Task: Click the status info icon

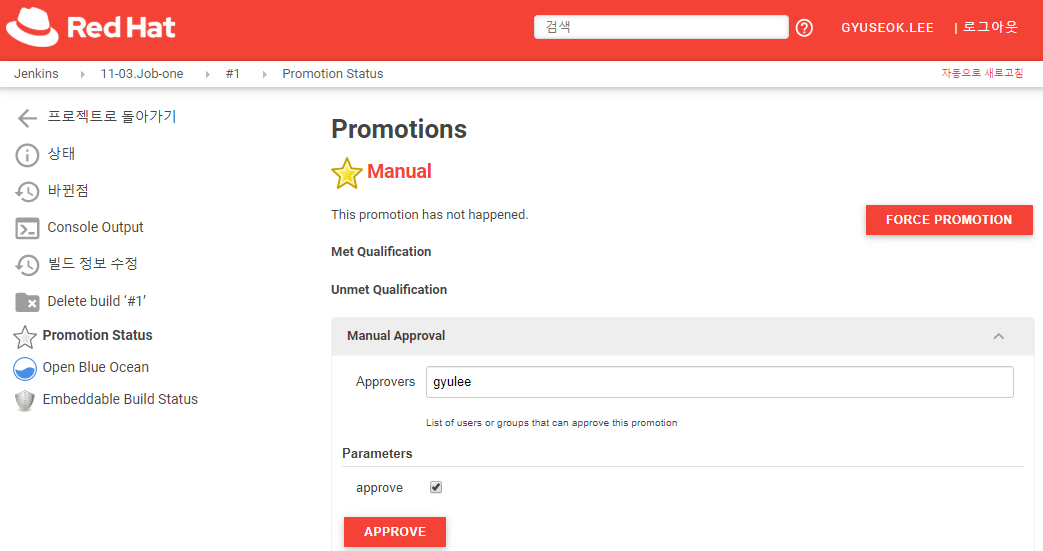Action: [x=27, y=155]
